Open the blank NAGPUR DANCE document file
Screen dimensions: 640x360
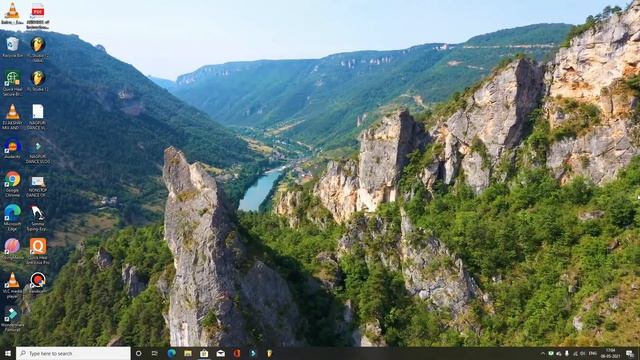click(x=38, y=117)
